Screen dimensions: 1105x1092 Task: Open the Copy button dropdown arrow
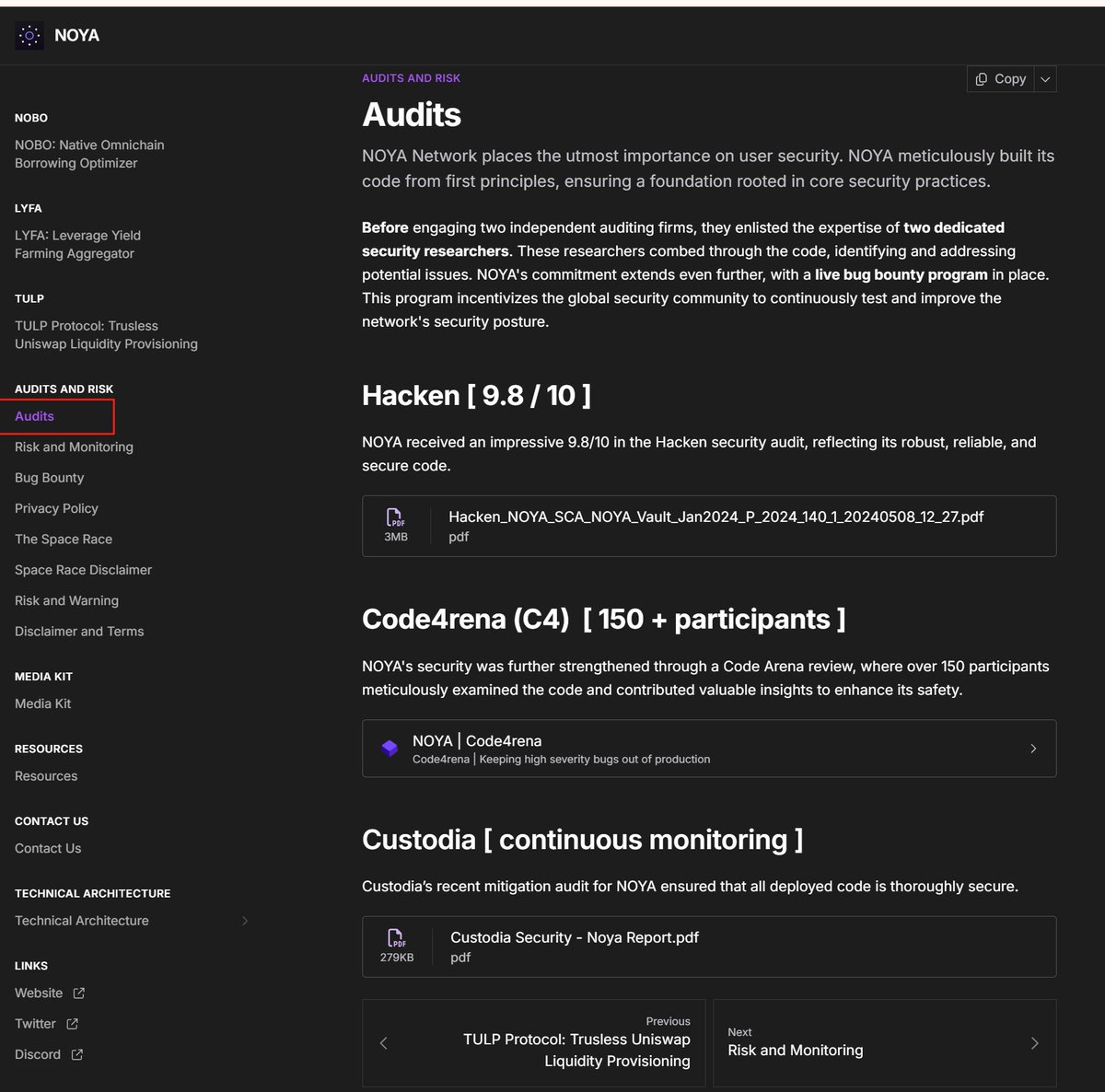[1045, 79]
